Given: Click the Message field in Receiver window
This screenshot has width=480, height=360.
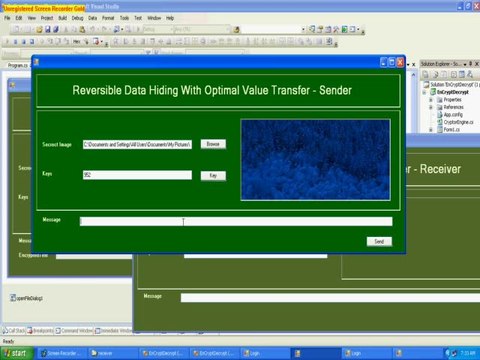Looking at the screenshot, I should 330,298.
